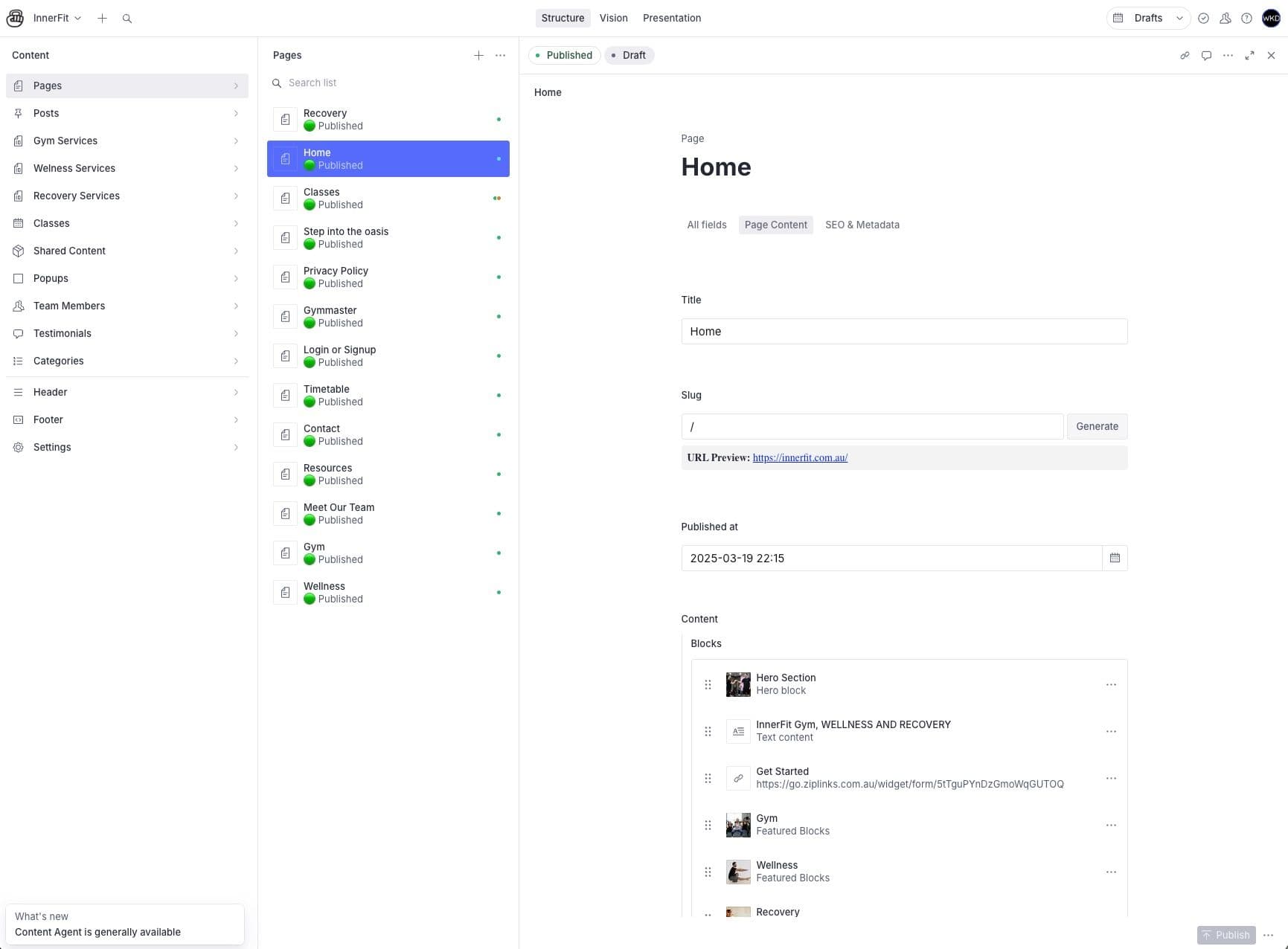Open the release calendar icon beside Drafts
Viewport: 1288px width, 949px height.
pyautogui.click(x=1118, y=18)
